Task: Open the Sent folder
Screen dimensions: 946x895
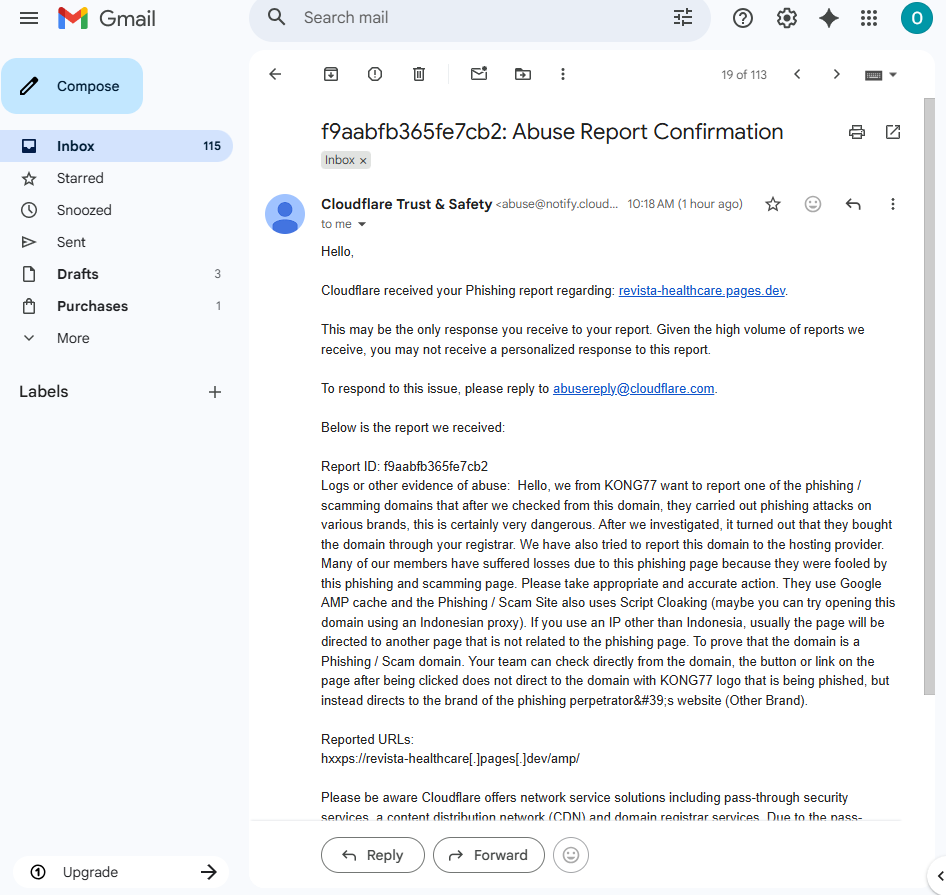Action: tap(116, 243)
